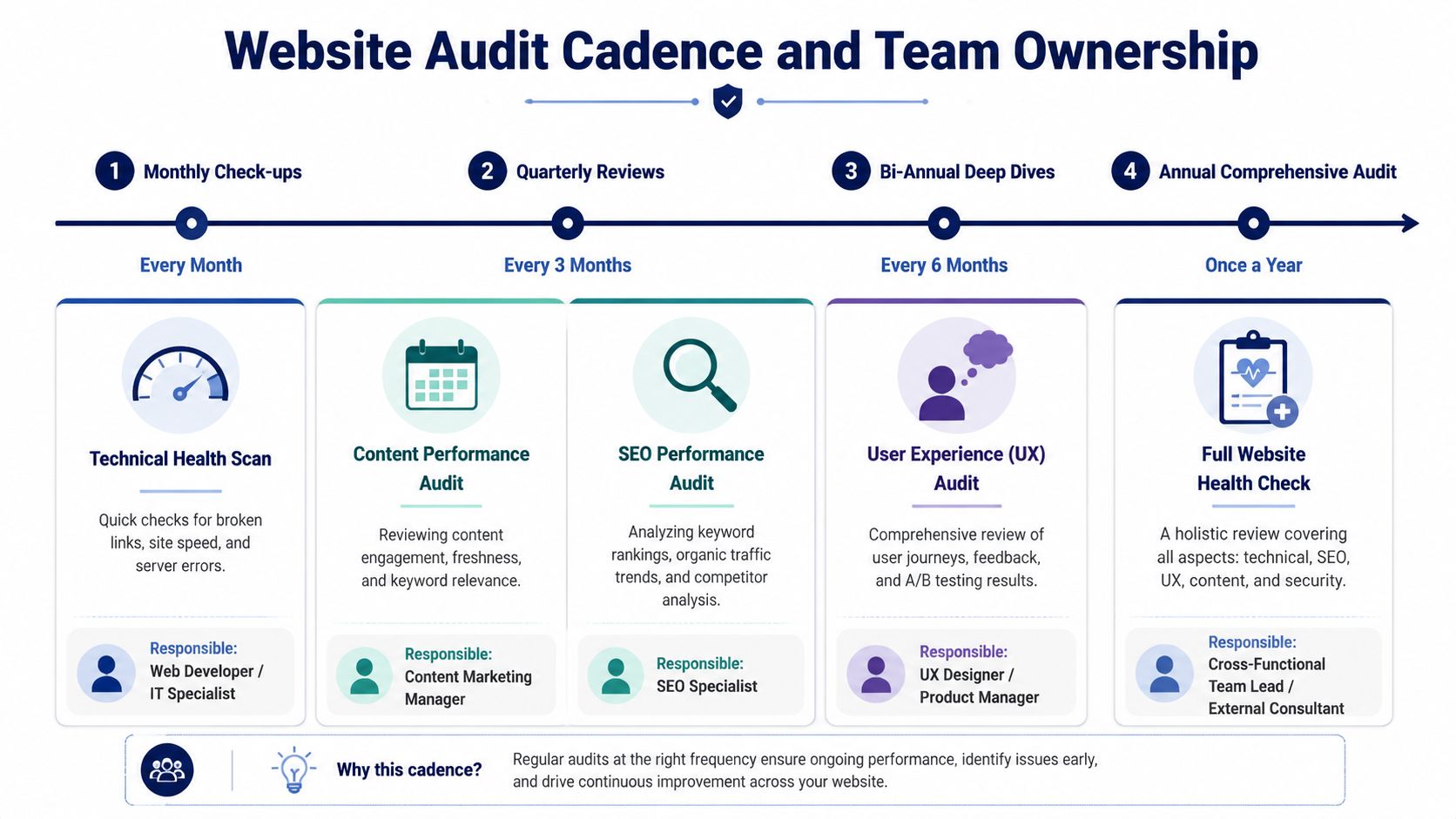This screenshot has width=1456, height=819.
Task: Click the number 1 step badge
Action: 115,171
